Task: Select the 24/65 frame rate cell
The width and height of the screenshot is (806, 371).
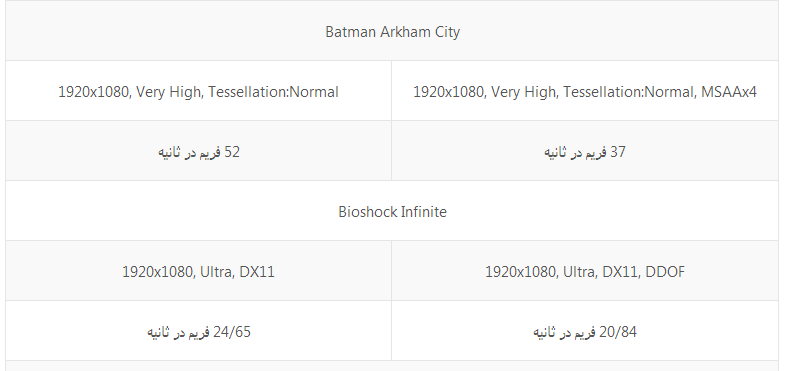Action: 198,331
